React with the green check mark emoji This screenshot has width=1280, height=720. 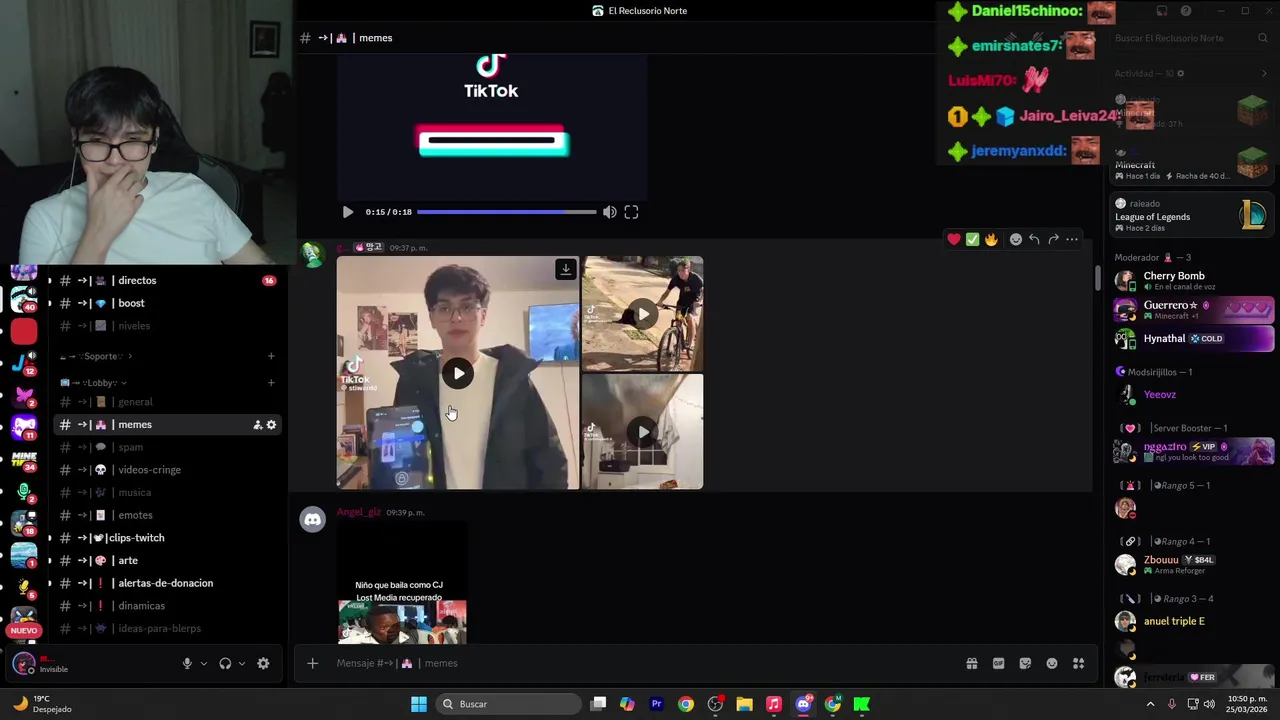[x=972, y=239]
